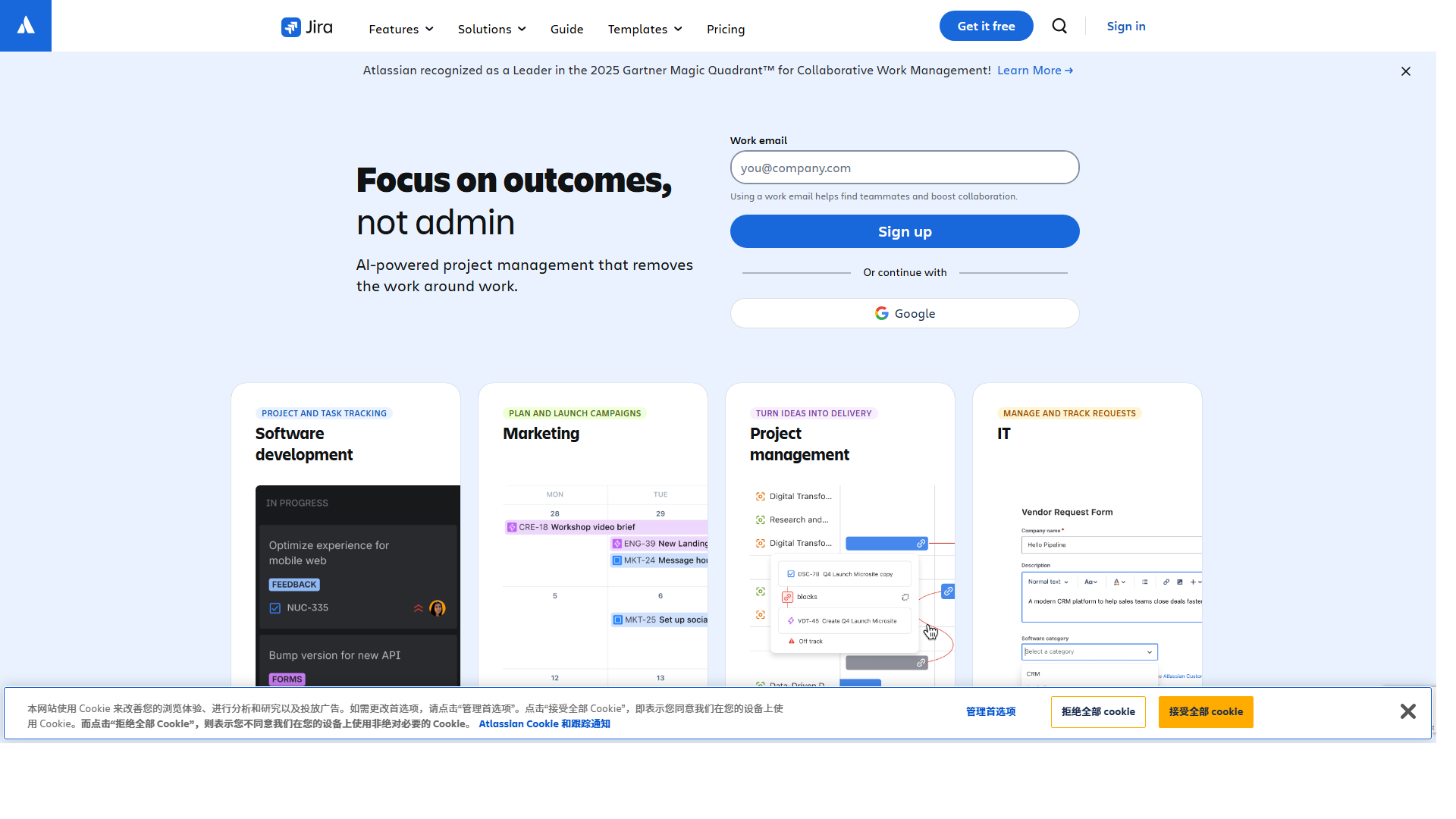Click the Google icon in the continue-with button
The width and height of the screenshot is (1456, 819).
[x=881, y=312]
